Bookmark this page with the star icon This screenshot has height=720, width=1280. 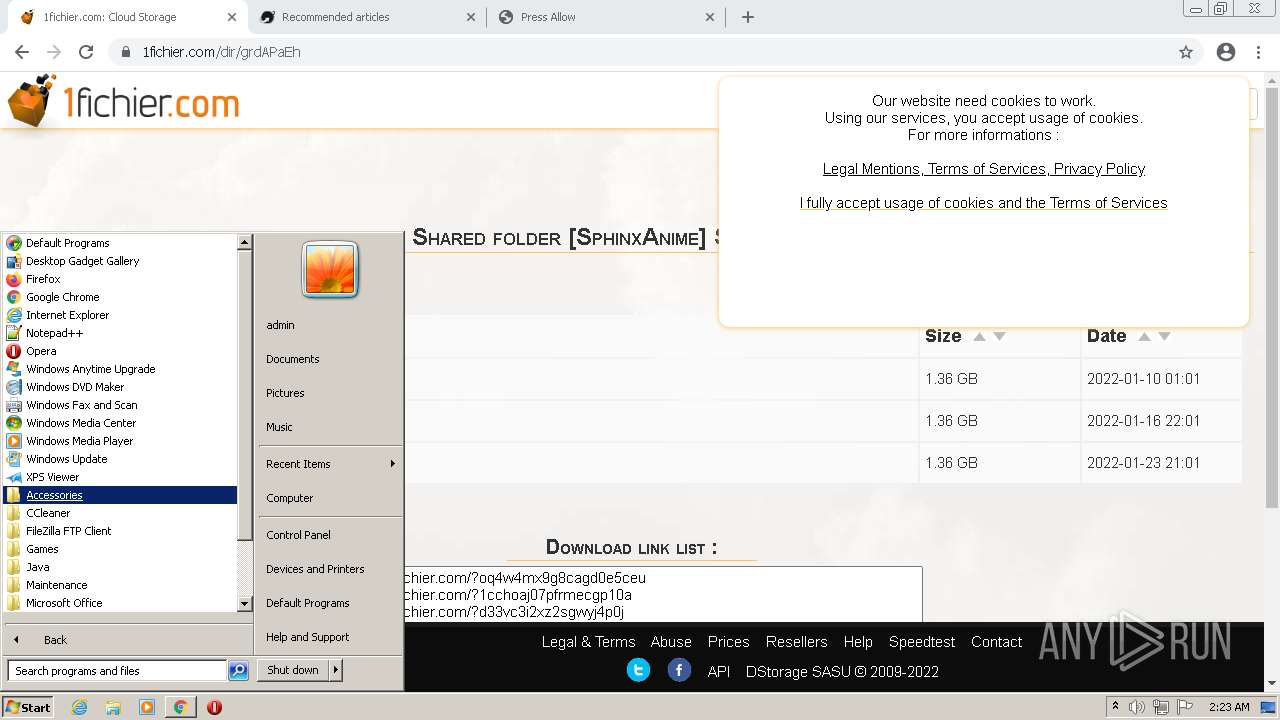[x=1186, y=52]
